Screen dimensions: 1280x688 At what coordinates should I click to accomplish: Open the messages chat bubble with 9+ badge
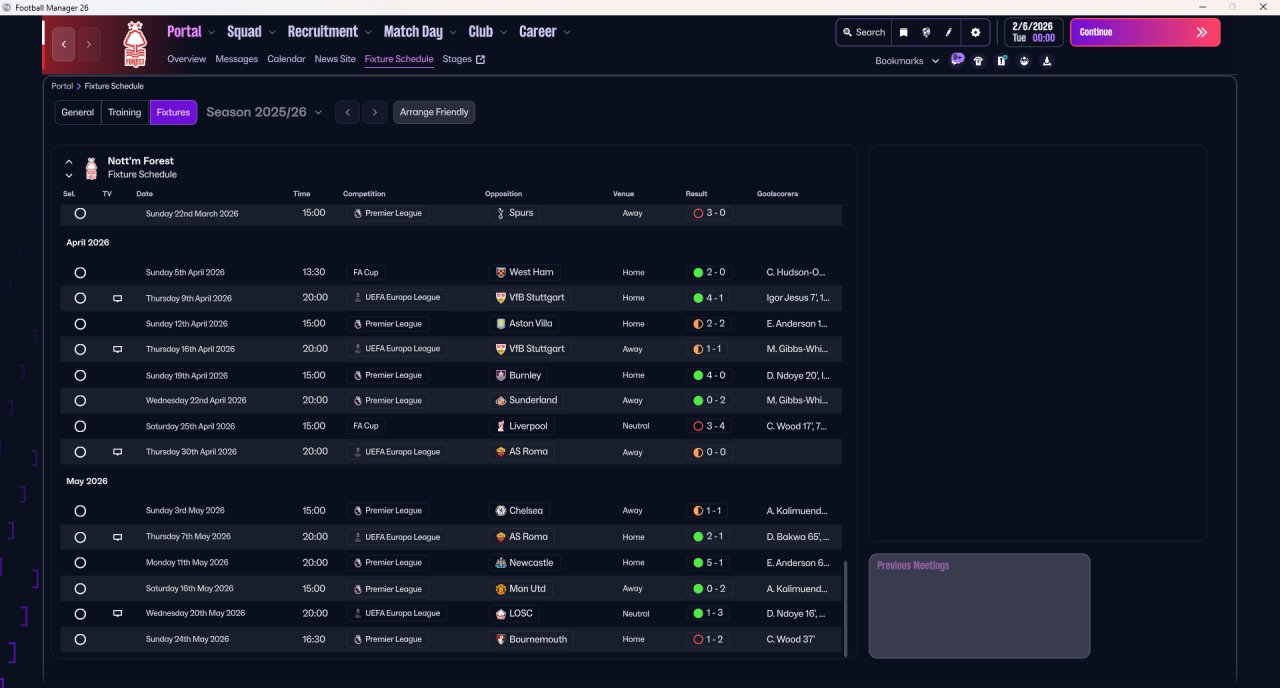tap(957, 60)
